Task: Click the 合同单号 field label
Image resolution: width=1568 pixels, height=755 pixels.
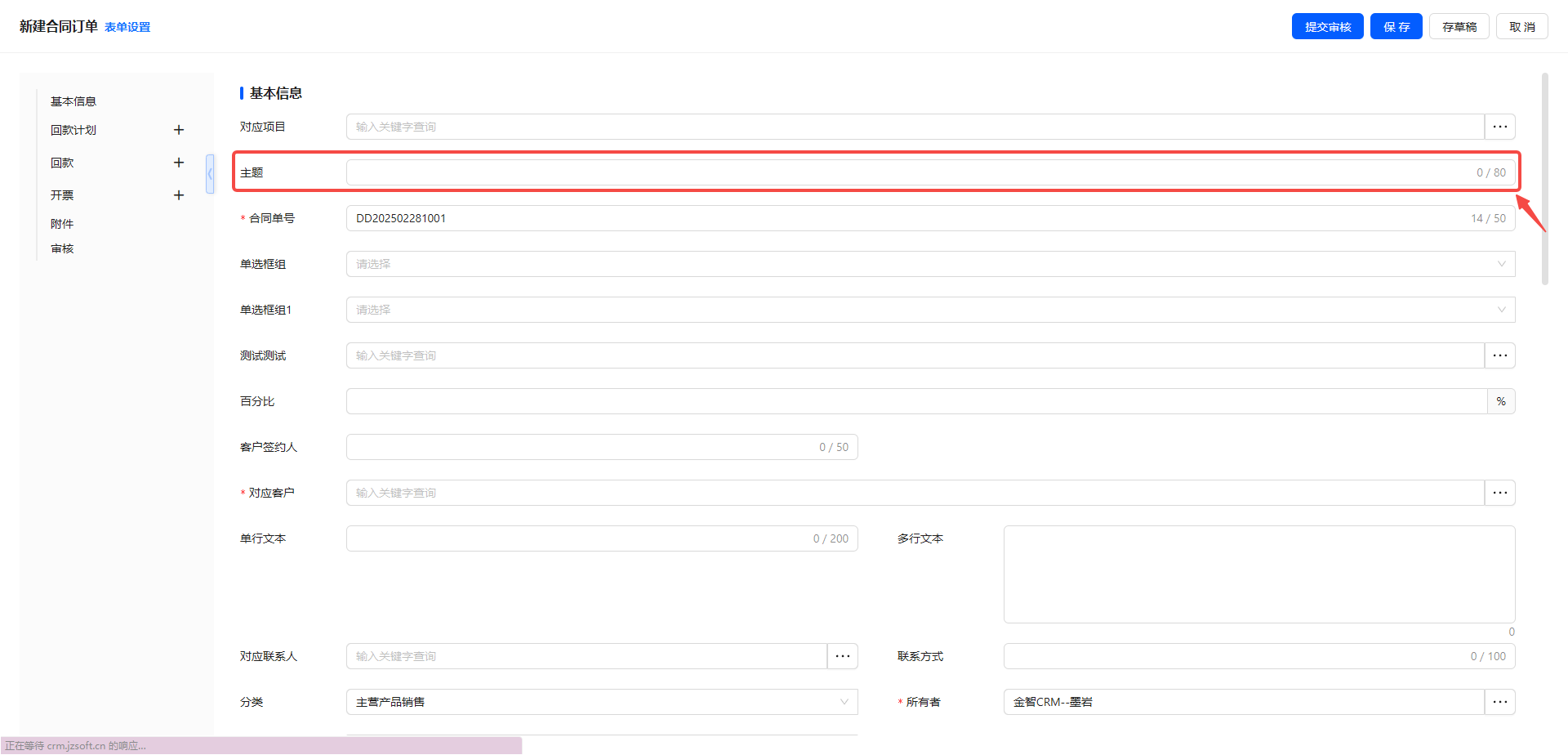Action: (272, 218)
